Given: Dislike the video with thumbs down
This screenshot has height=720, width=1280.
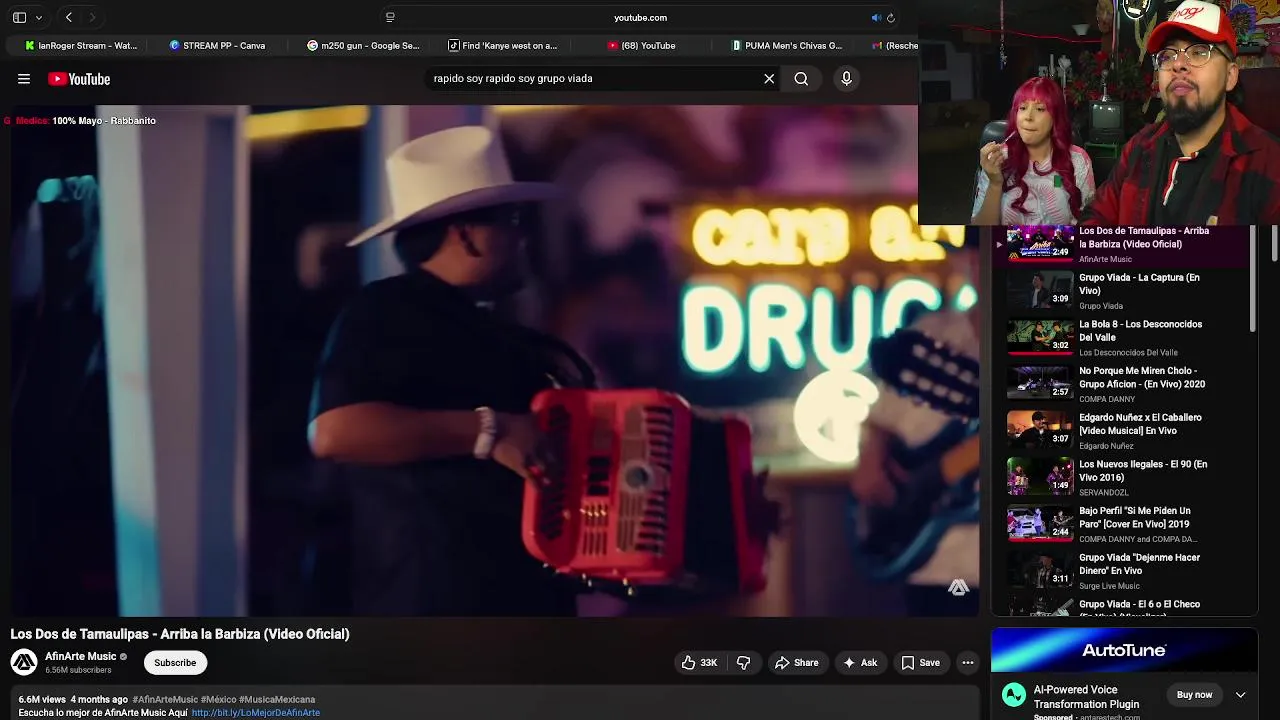Looking at the screenshot, I should 744,663.
